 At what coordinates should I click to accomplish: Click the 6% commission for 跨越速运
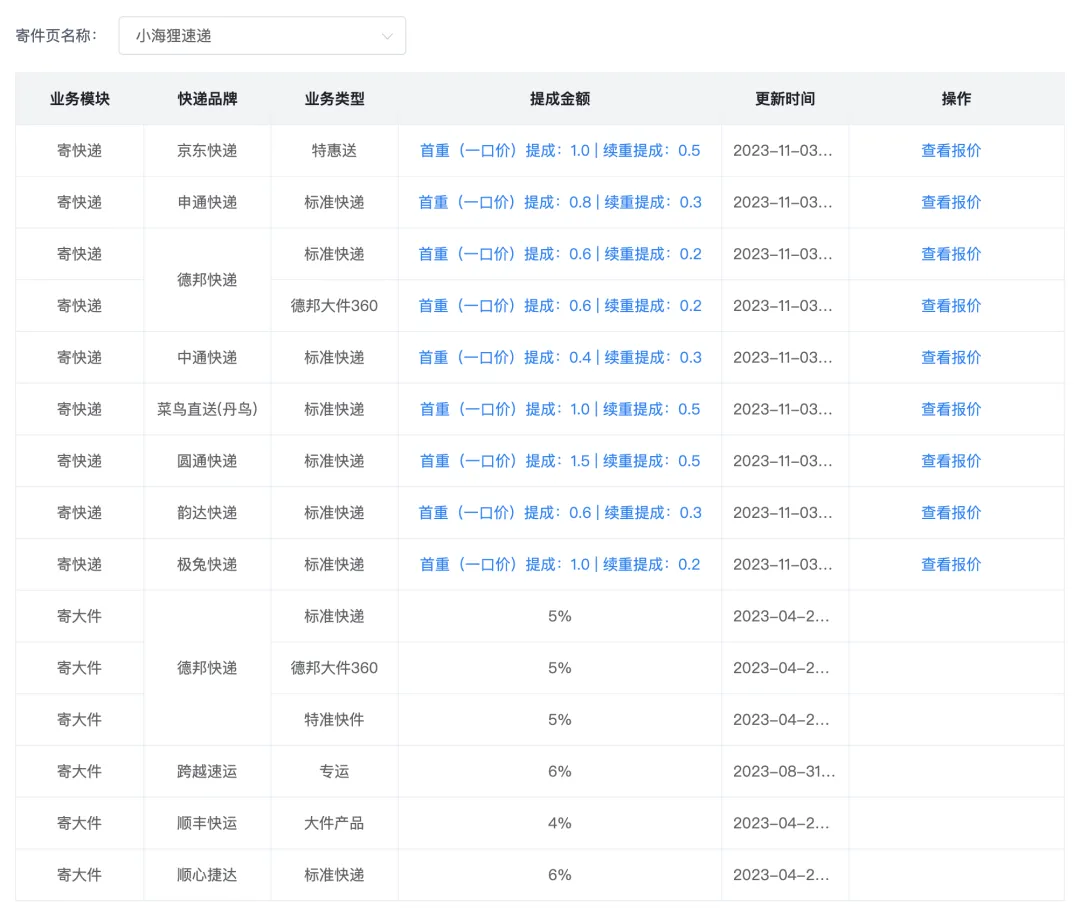click(560, 771)
